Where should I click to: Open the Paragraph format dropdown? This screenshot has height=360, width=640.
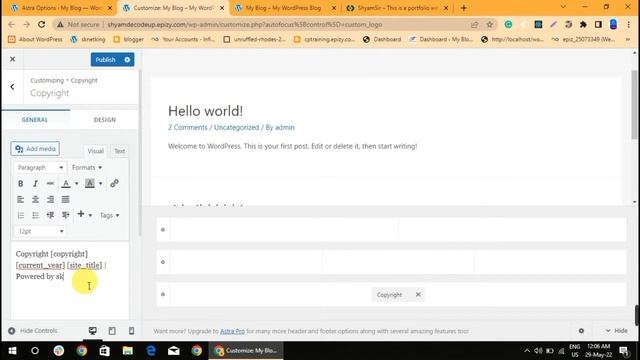pyautogui.click(x=40, y=168)
